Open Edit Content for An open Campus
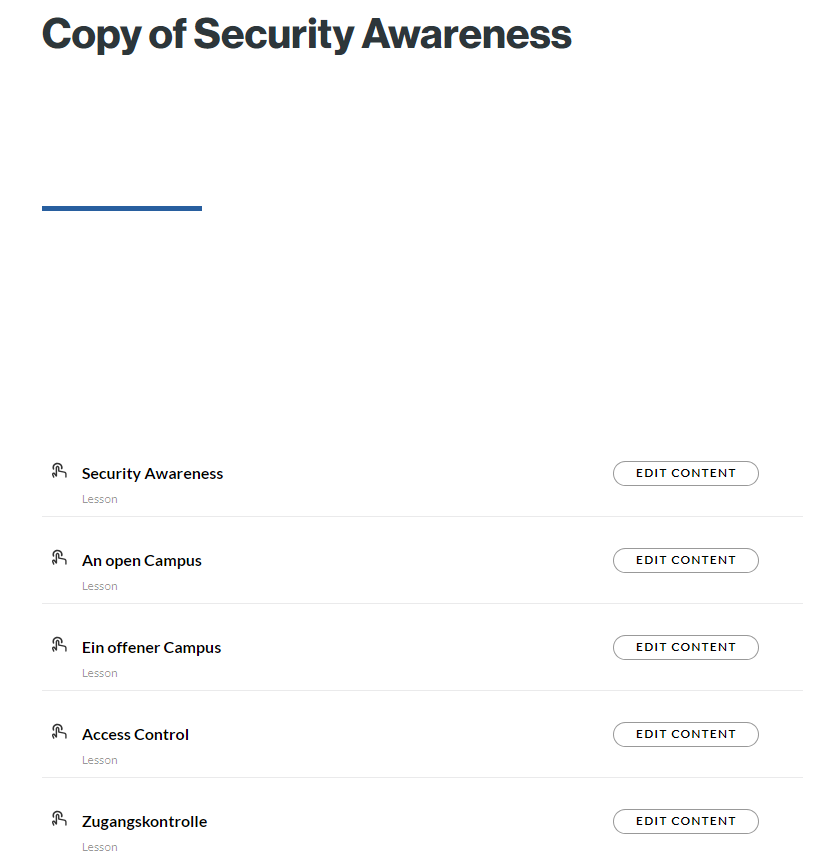Image resolution: width=831 pixels, height=859 pixels. pos(685,561)
